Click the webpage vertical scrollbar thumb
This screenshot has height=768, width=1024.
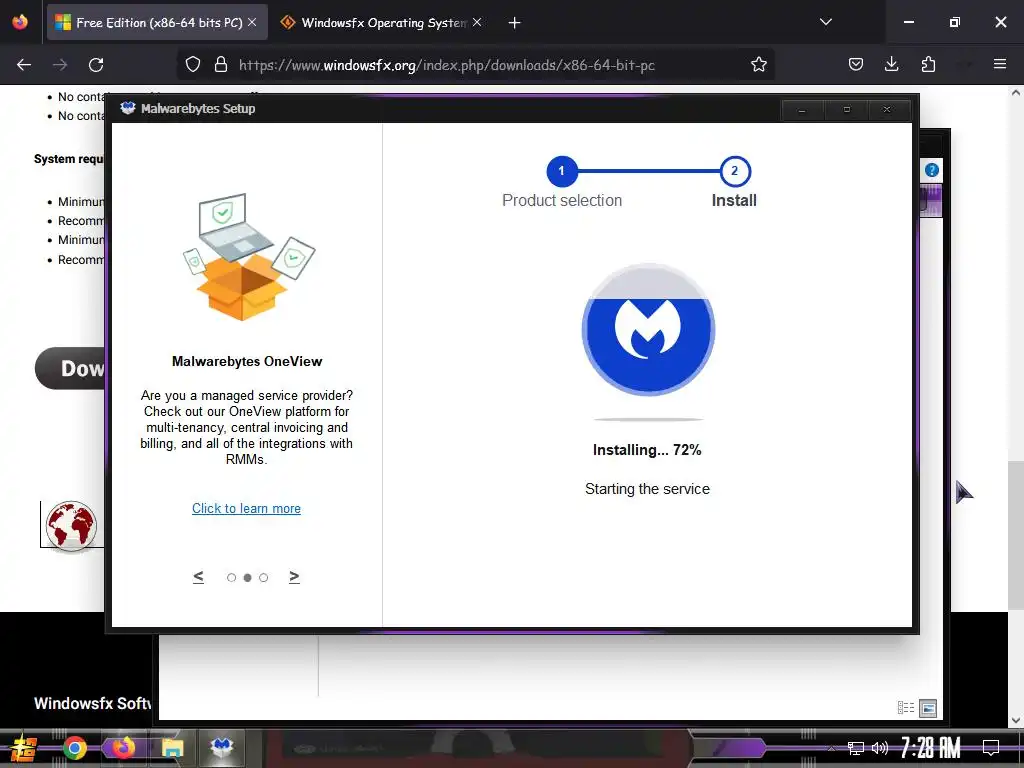click(1015, 536)
